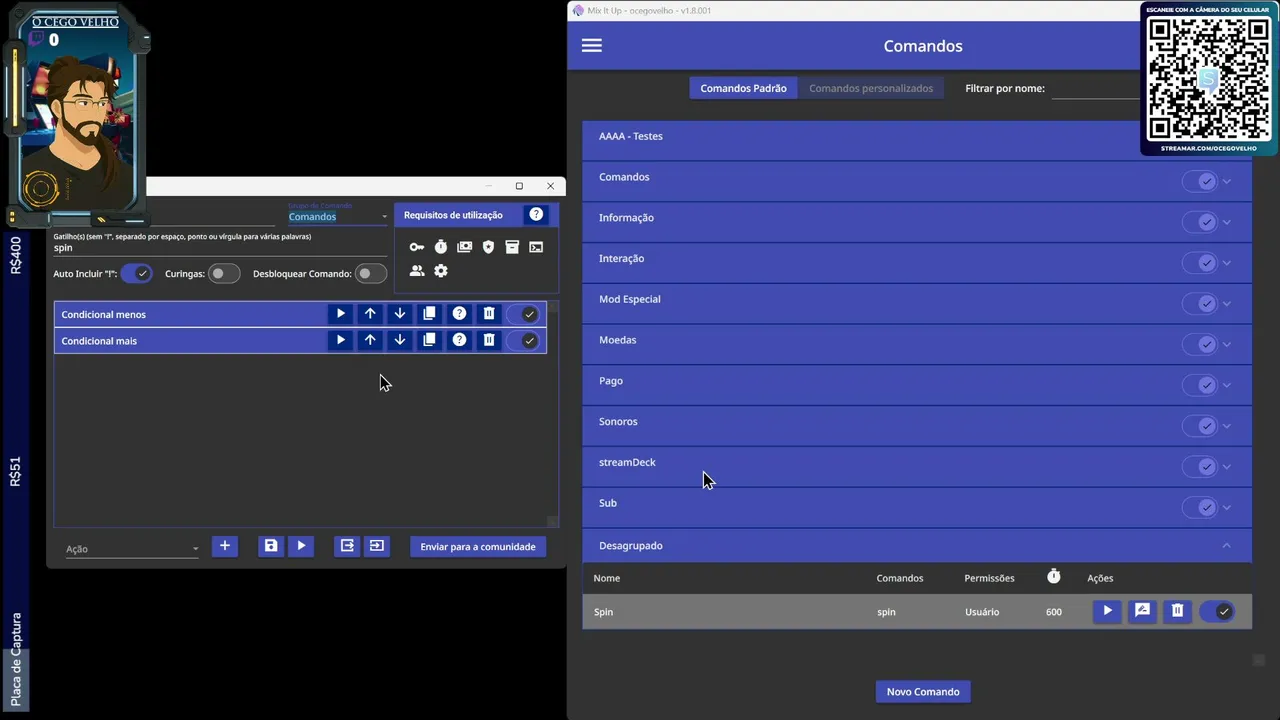Delete the Spin command from the list
Viewport: 1280px width, 720px height.
1178,611
